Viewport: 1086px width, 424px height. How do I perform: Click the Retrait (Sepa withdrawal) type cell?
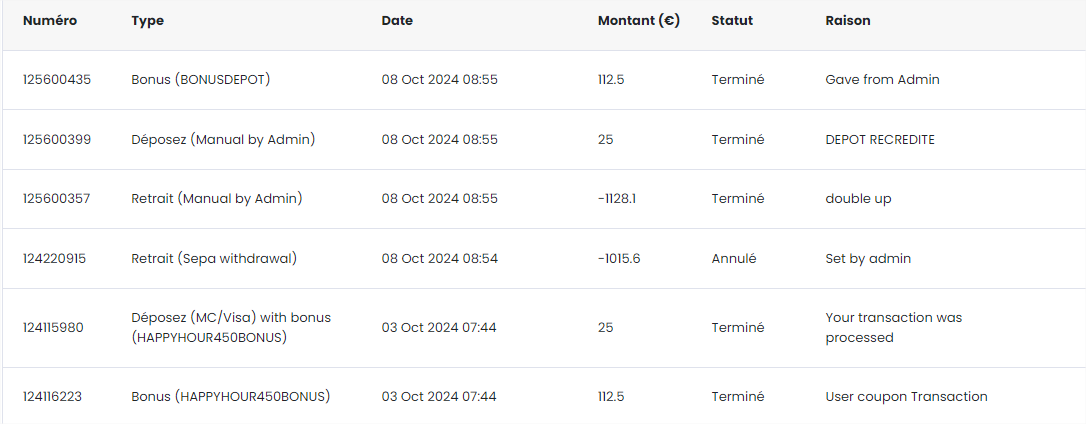[x=214, y=259]
